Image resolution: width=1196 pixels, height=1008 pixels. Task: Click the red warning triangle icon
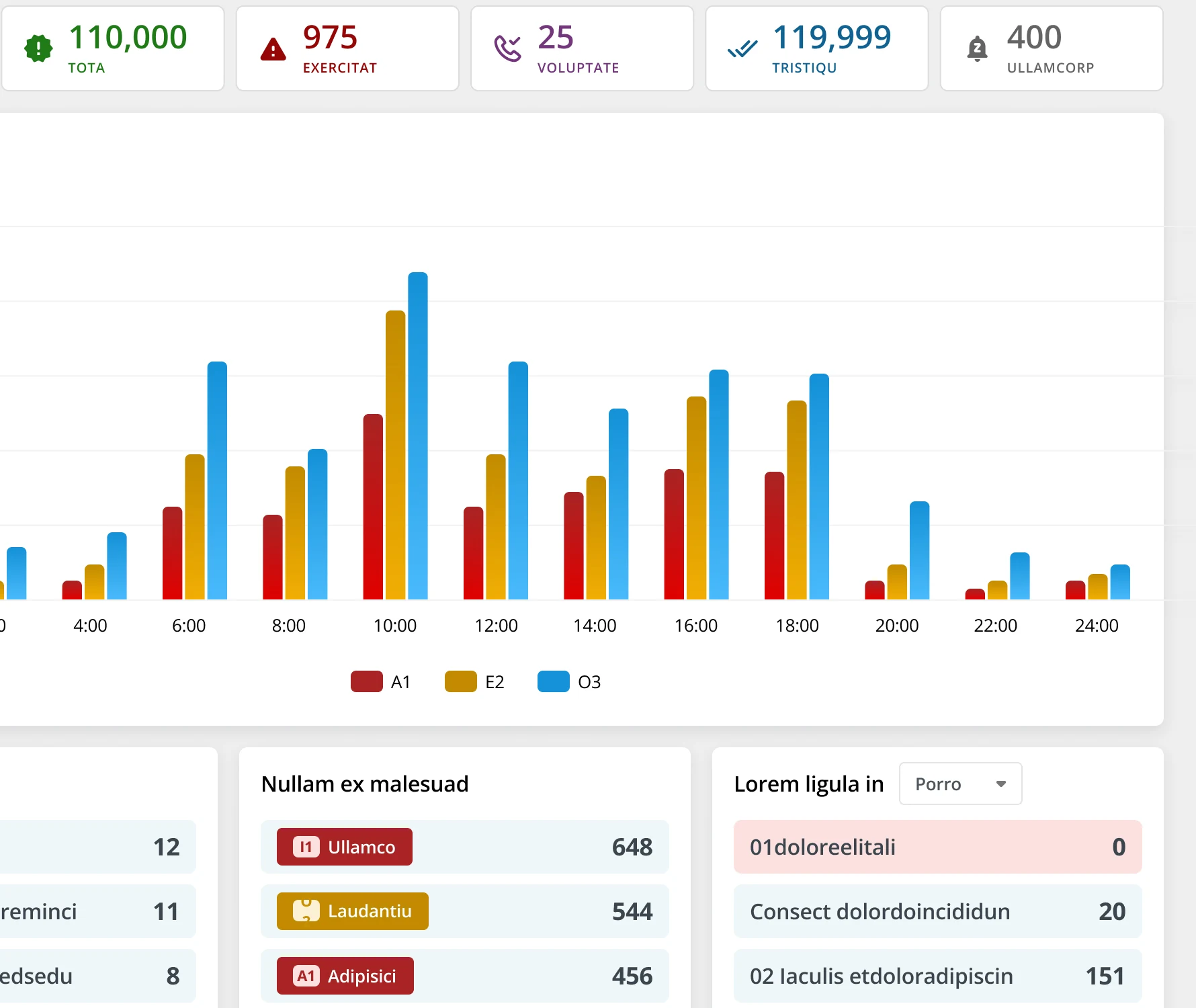273,49
